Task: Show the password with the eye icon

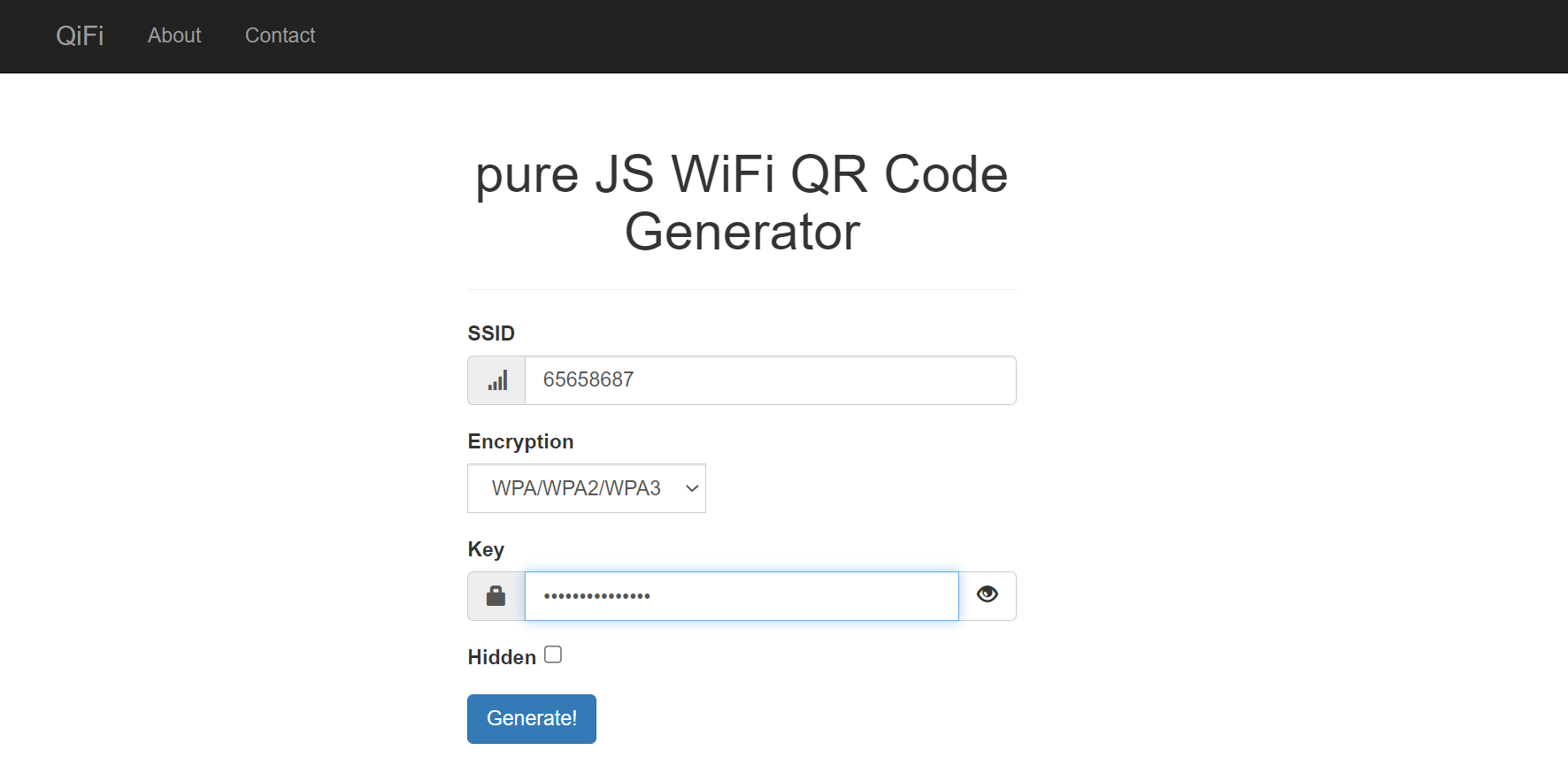Action: pos(987,595)
